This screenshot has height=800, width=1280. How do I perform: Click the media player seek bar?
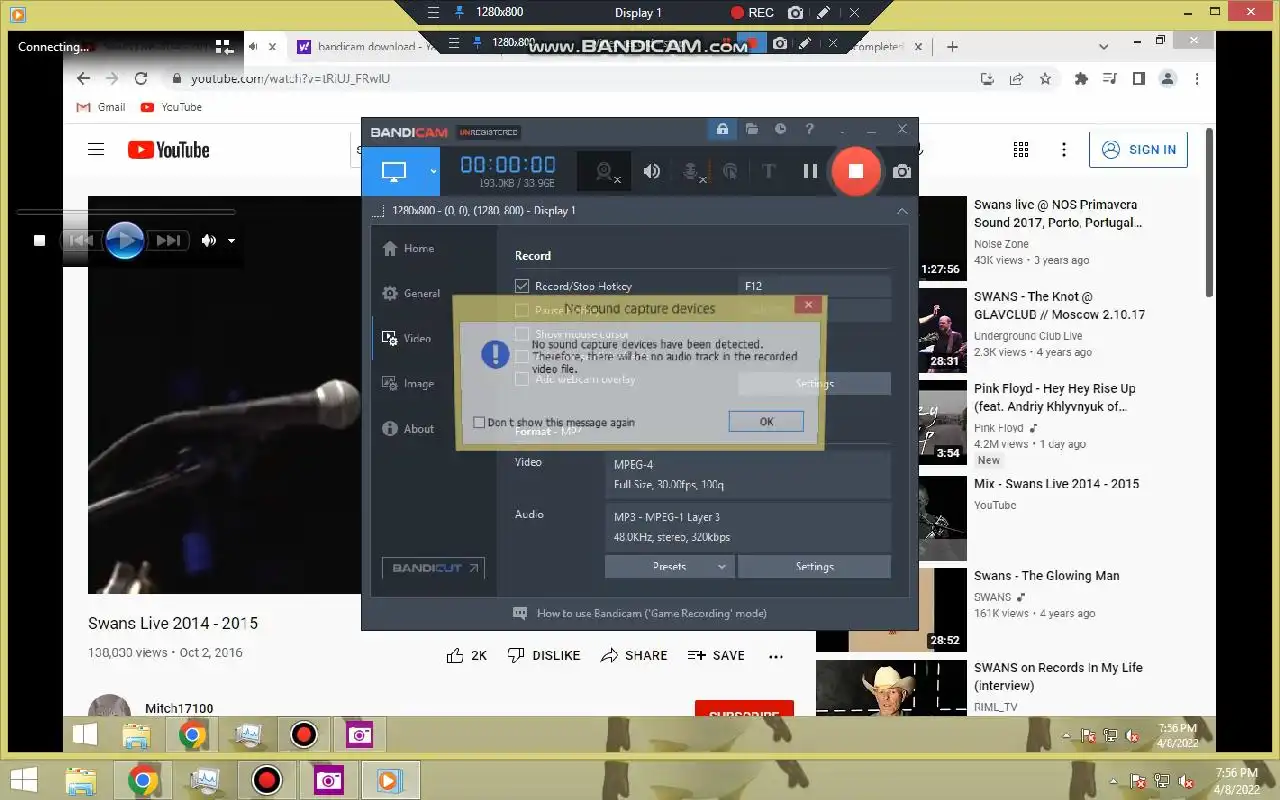[x=125, y=212]
